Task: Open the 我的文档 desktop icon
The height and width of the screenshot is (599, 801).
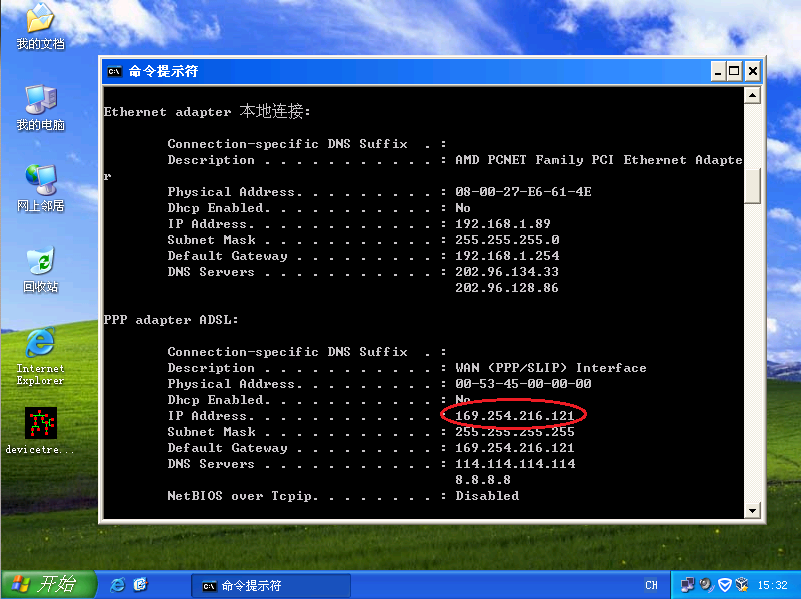Action: 40,27
